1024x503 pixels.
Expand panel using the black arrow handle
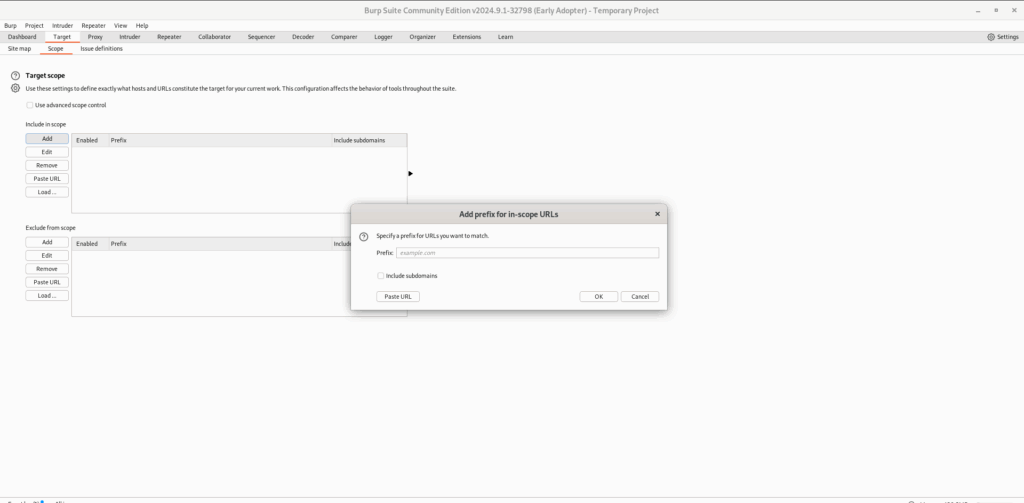[x=410, y=174]
